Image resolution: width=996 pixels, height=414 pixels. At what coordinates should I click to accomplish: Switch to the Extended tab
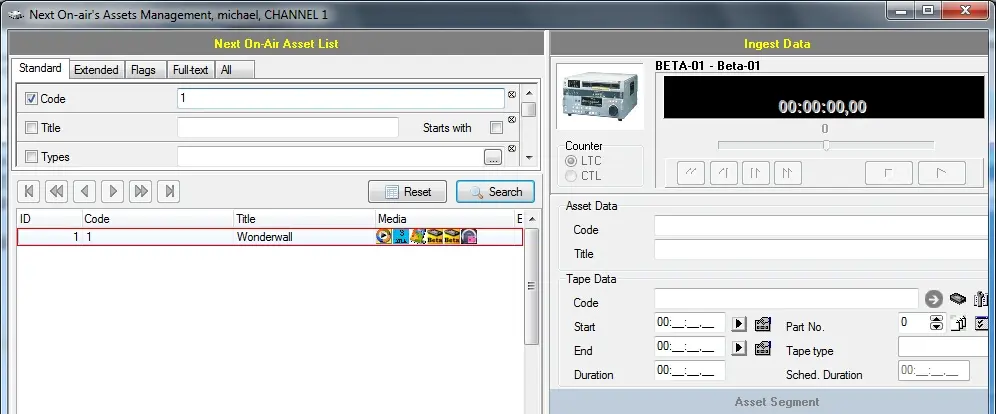pyautogui.click(x=96, y=70)
